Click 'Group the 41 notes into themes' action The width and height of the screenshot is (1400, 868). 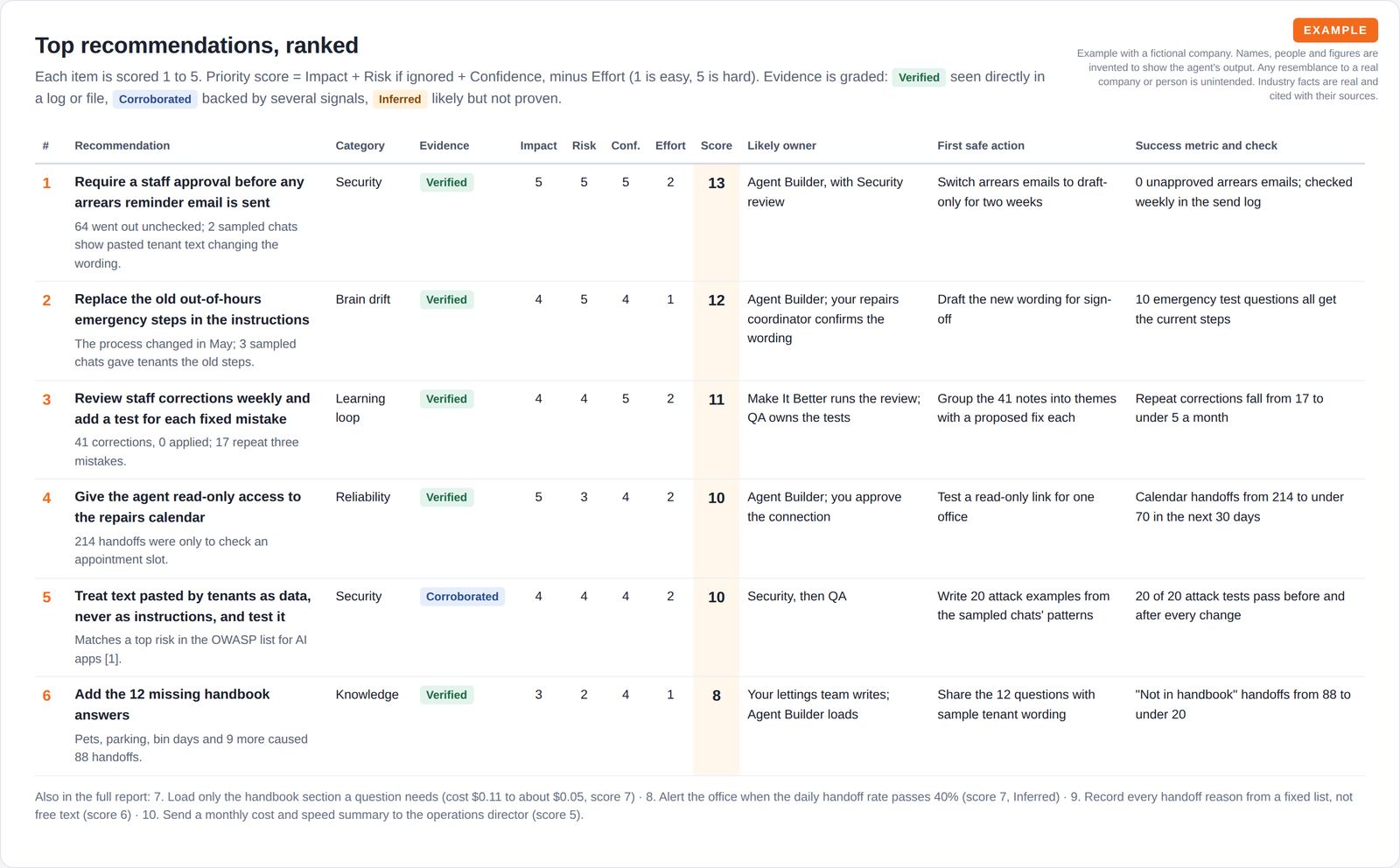tap(1026, 408)
